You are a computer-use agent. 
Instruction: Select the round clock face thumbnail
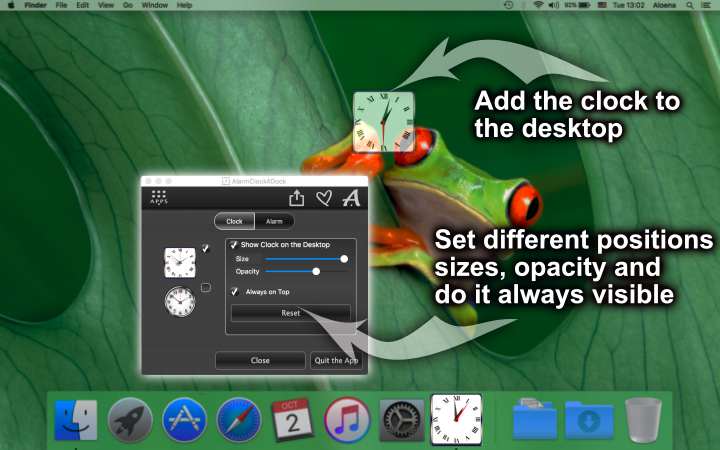point(180,302)
